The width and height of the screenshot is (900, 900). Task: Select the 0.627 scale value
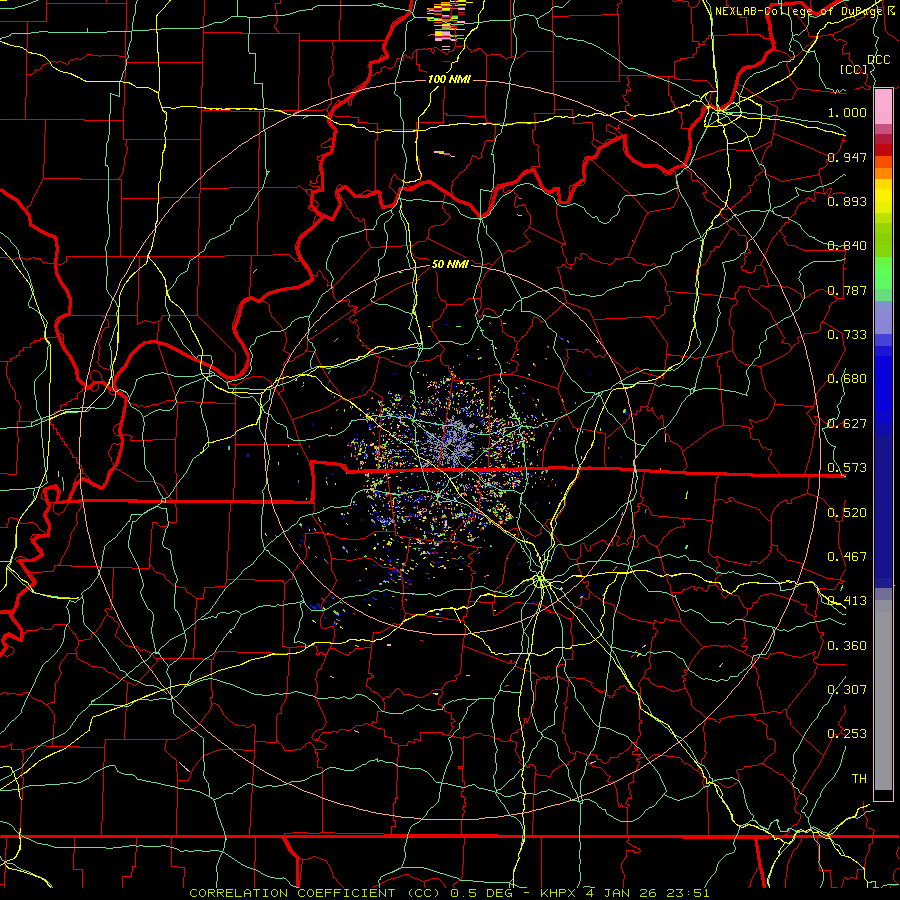[x=847, y=424]
